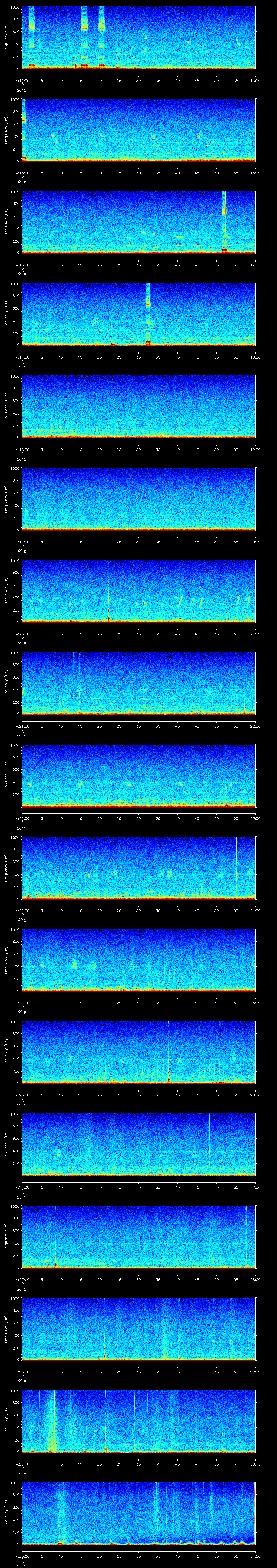Click the spectrogram panel starting at 4:21:00
The image size is (277, 1568).
pyautogui.click(x=139, y=683)
